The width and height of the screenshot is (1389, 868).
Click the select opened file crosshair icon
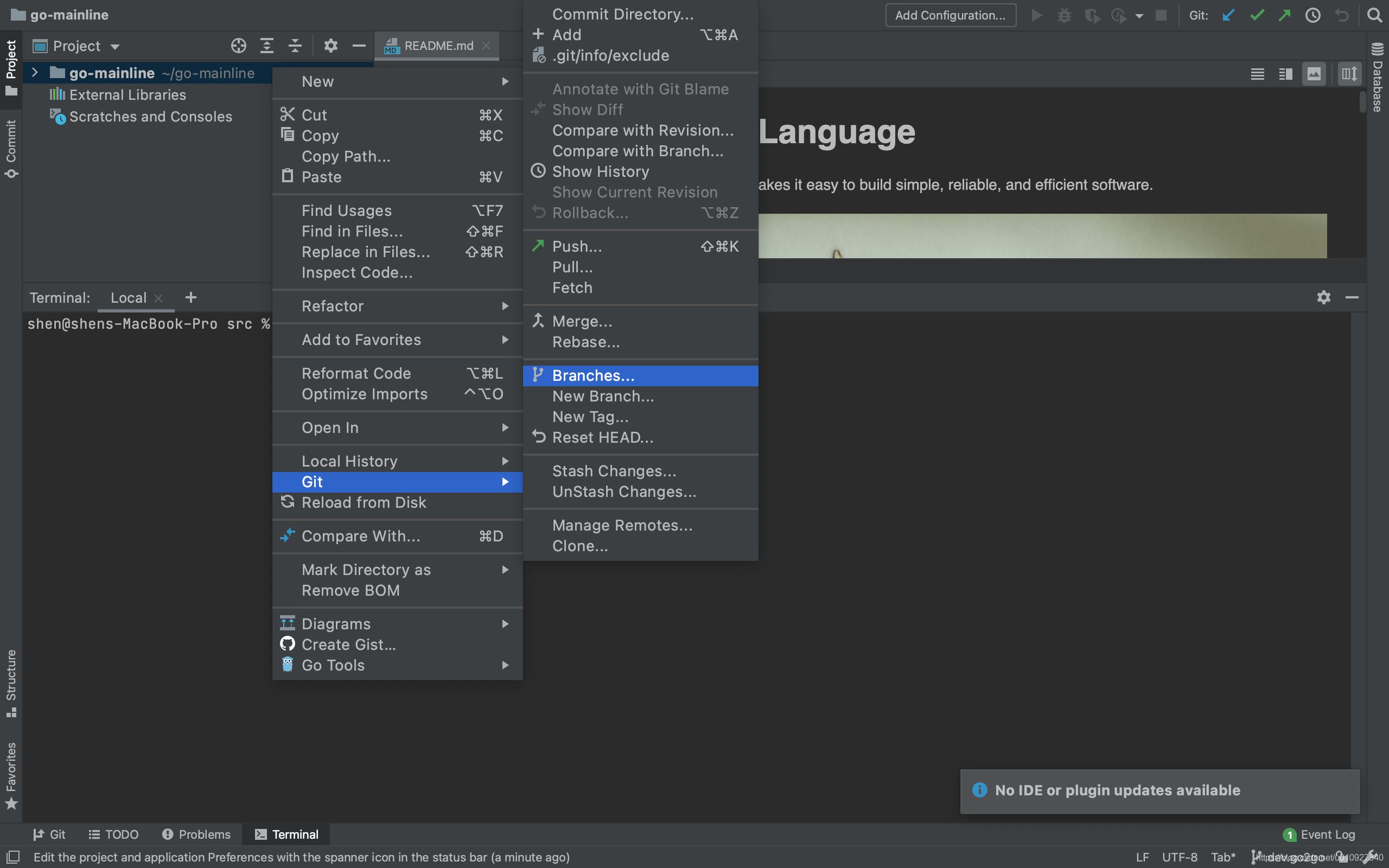tap(238, 46)
